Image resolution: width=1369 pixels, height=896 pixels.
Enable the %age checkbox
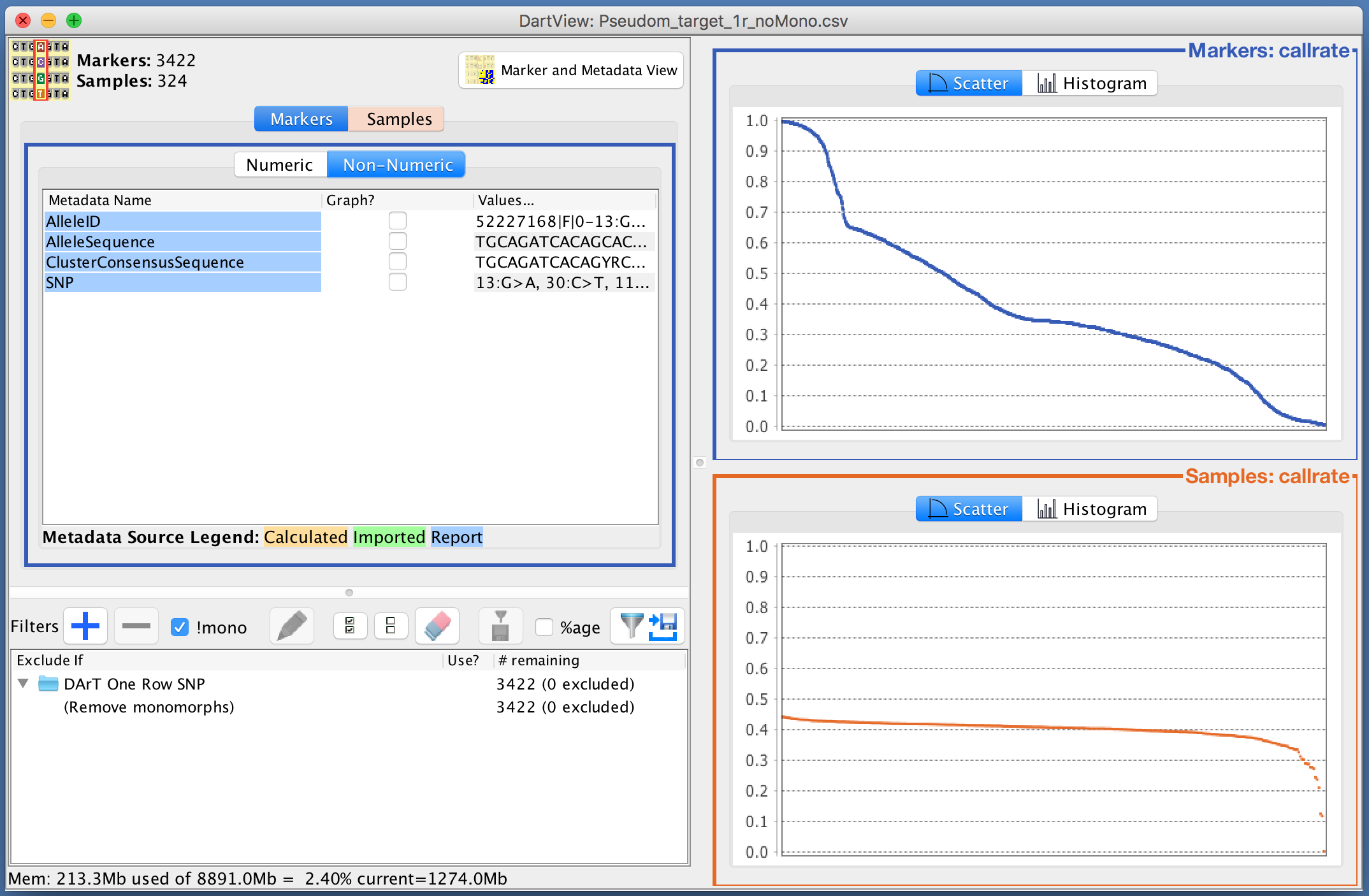[544, 627]
